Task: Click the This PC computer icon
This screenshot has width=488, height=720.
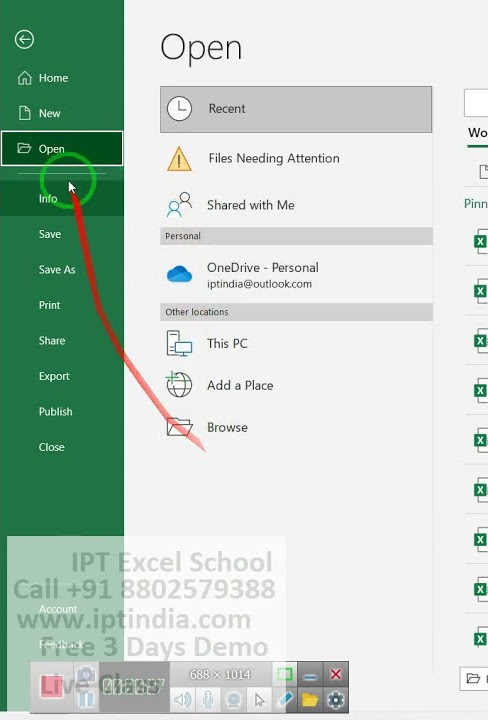Action: 179,343
